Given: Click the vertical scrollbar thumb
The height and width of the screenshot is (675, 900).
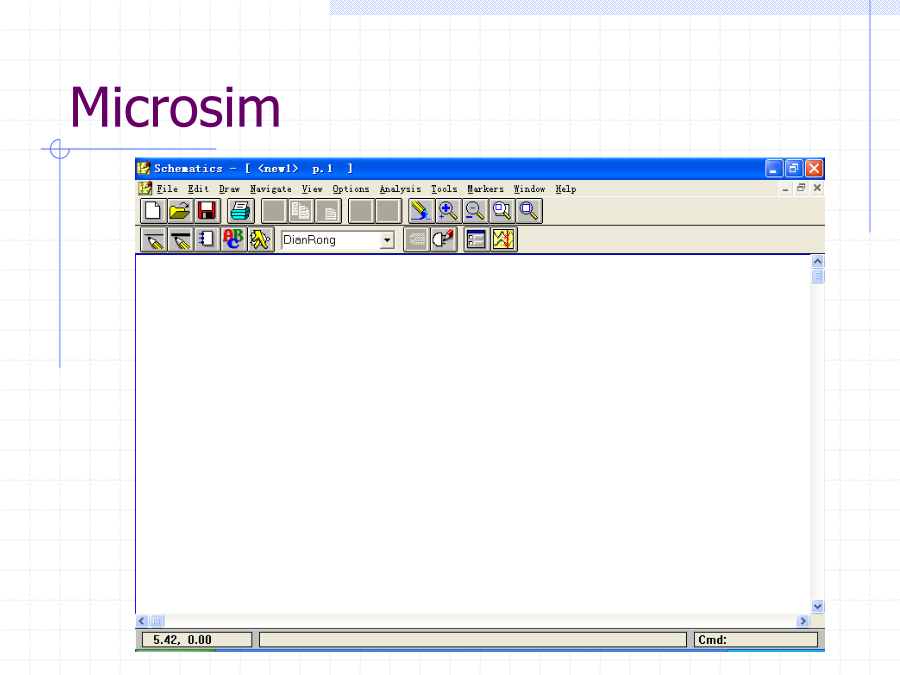Looking at the screenshot, I should click(x=817, y=277).
